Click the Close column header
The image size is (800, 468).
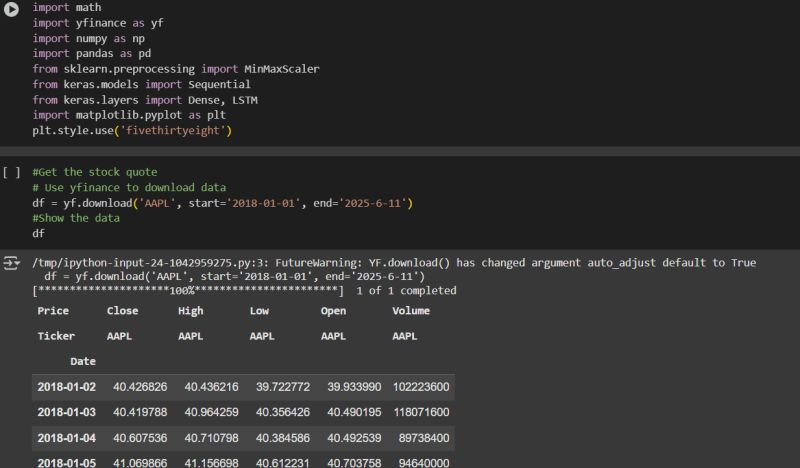122,311
